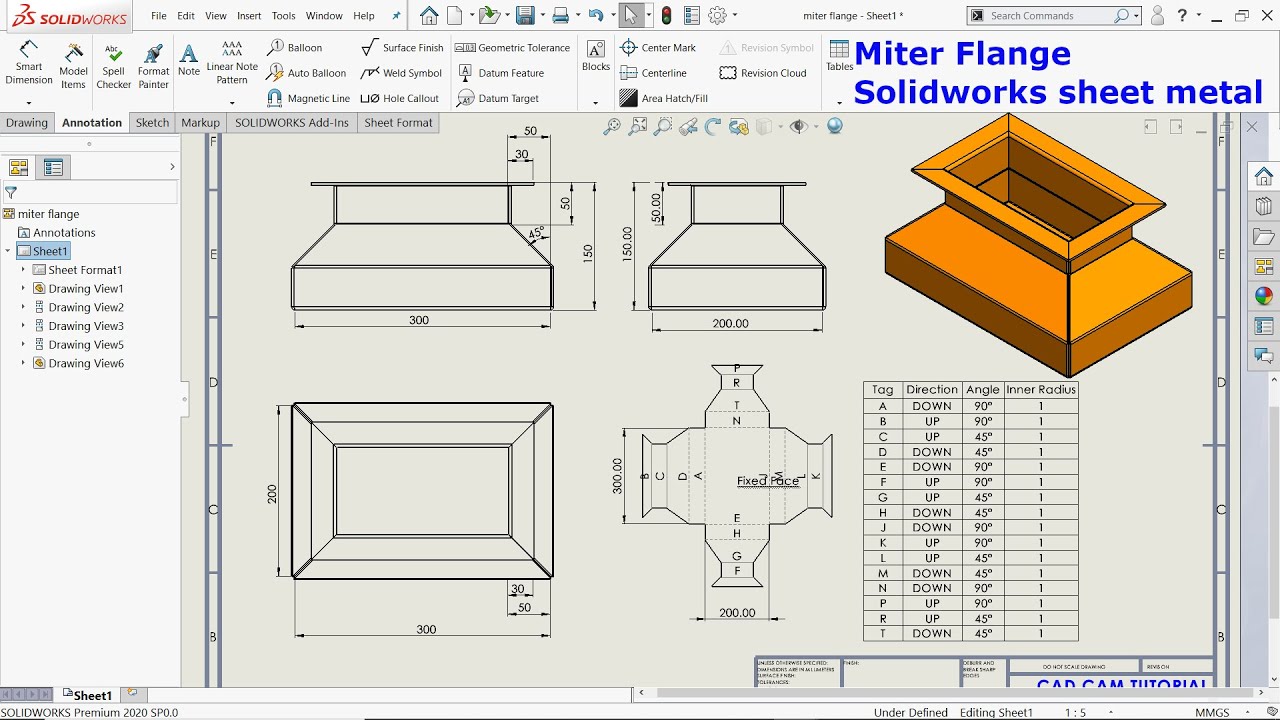The image size is (1280, 720).
Task: Switch to the Markup tab
Action: 200,123
